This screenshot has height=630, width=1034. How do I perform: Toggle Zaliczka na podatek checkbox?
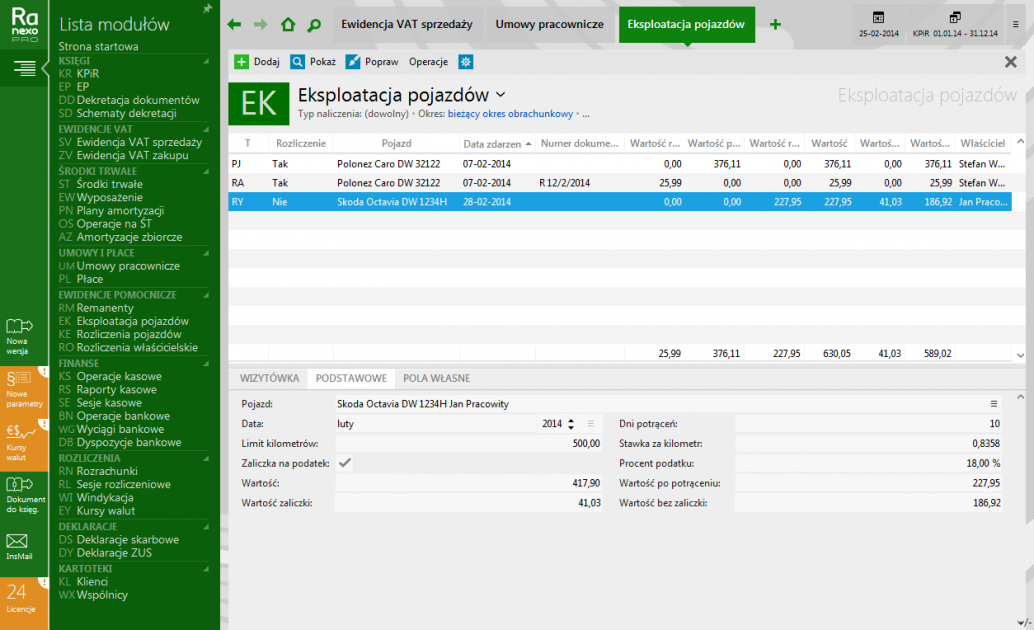(345, 462)
